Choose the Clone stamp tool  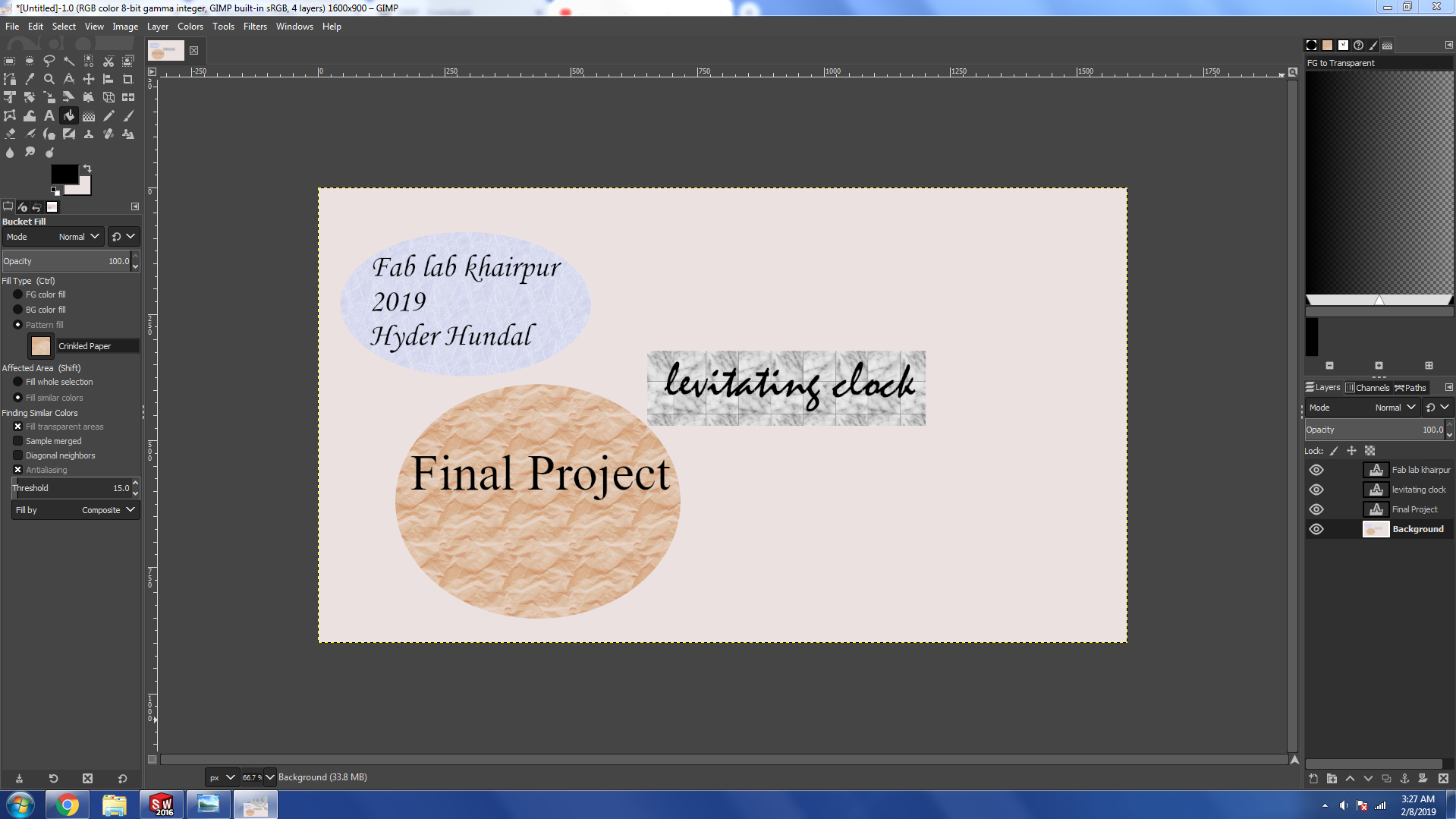pyautogui.click(x=89, y=134)
